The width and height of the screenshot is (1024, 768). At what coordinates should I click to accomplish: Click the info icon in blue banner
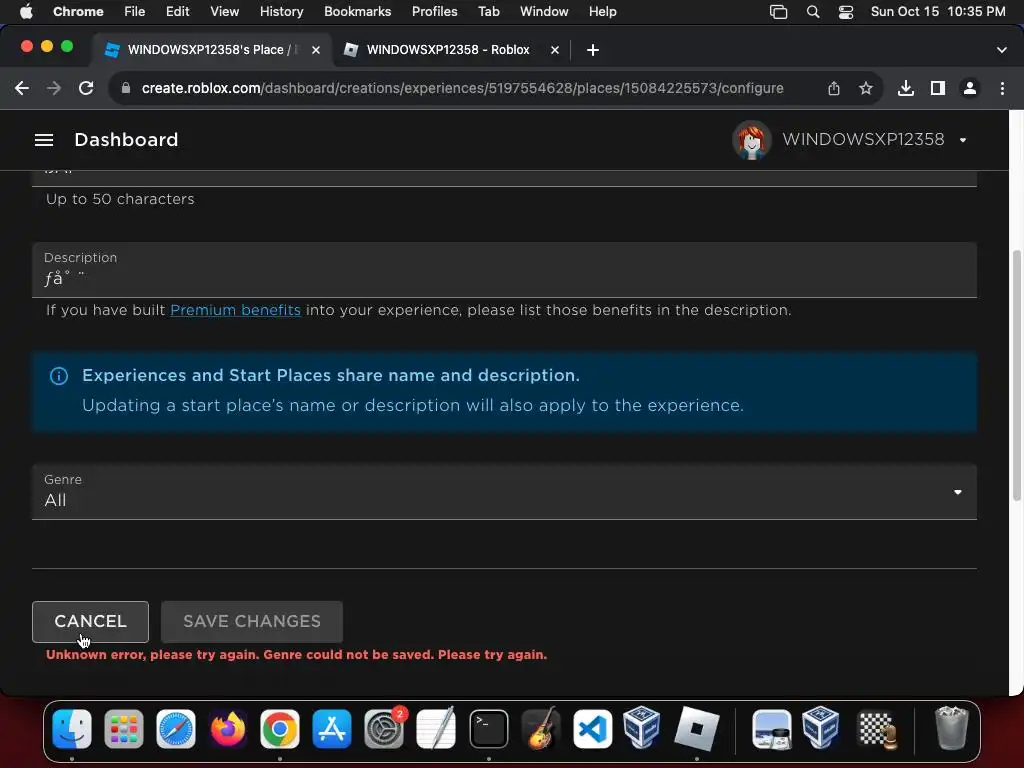click(x=59, y=376)
